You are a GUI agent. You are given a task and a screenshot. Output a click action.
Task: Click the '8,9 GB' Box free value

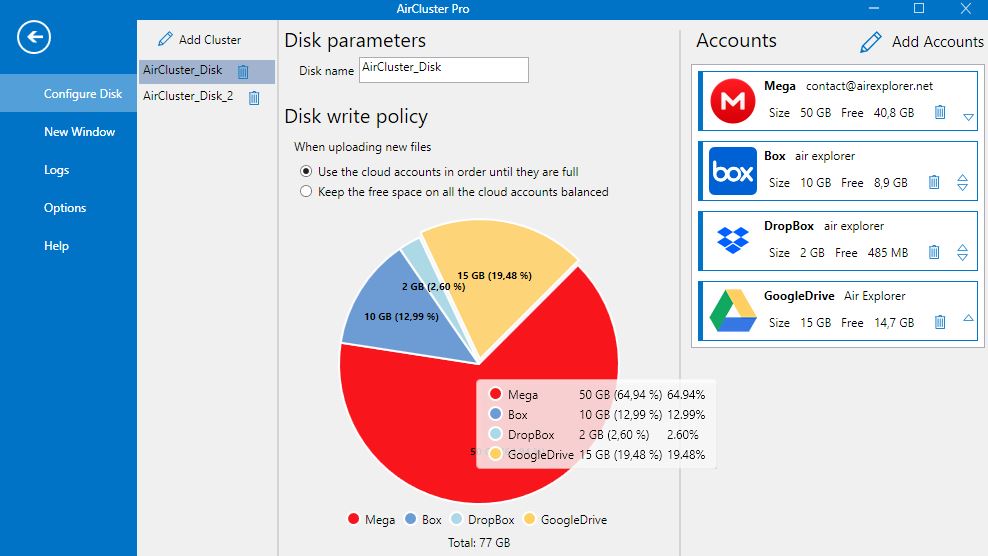[890, 183]
